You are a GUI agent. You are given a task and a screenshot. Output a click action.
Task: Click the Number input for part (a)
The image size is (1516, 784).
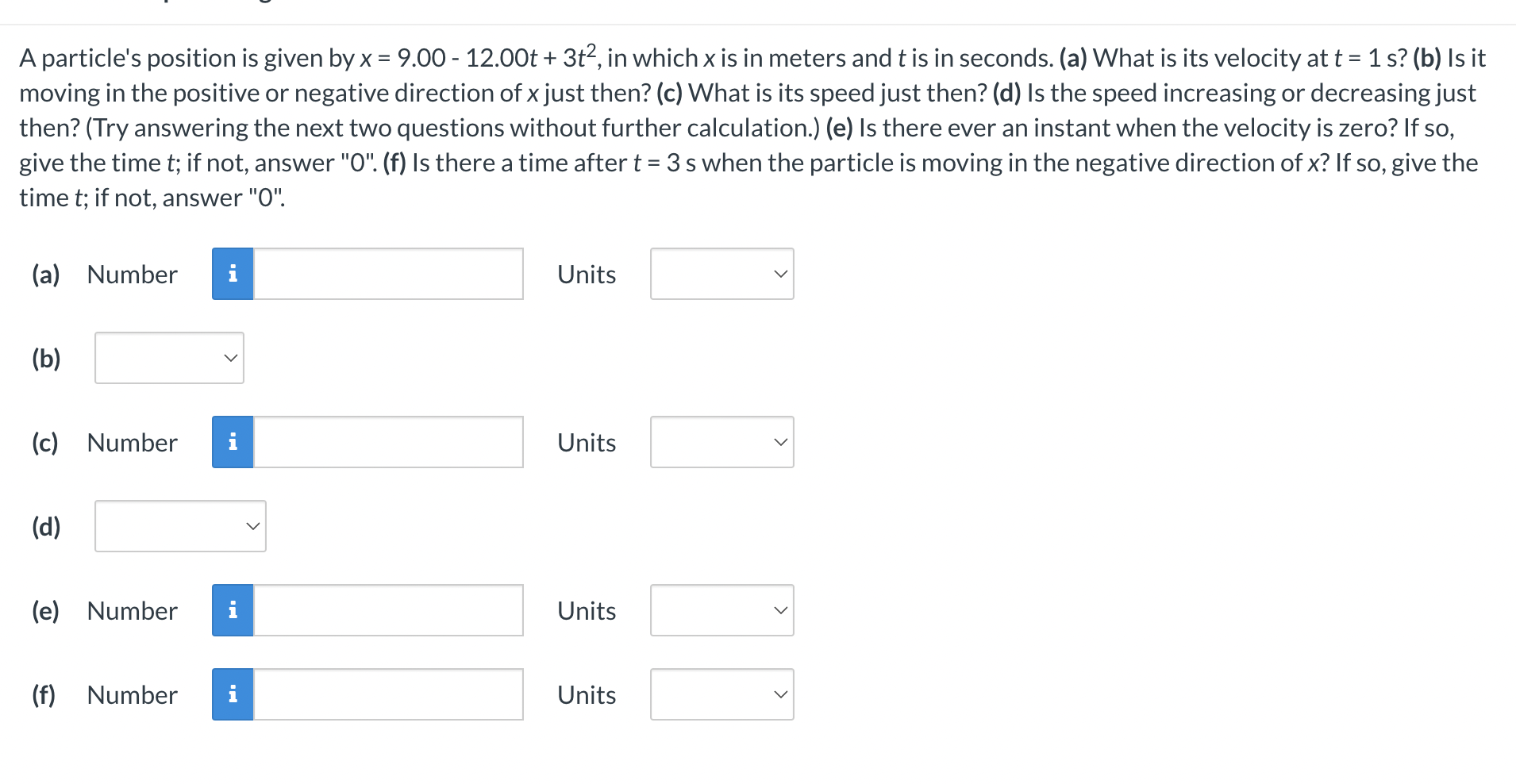click(x=387, y=274)
